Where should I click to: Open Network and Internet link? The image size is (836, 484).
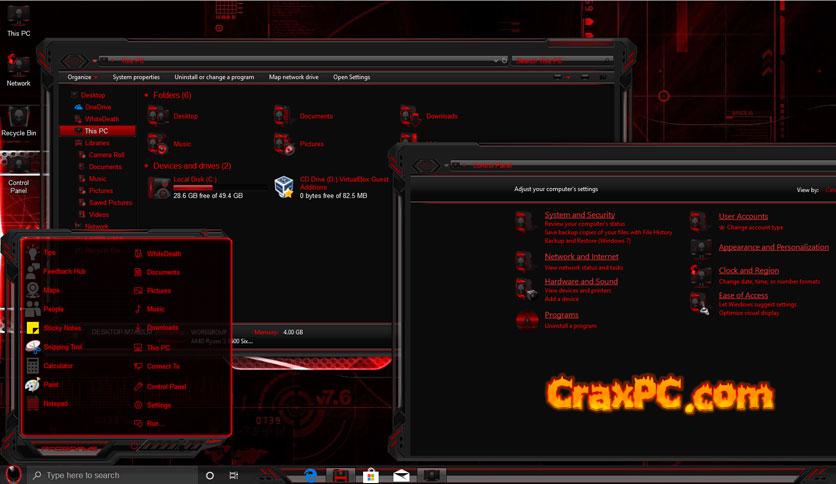(x=581, y=256)
